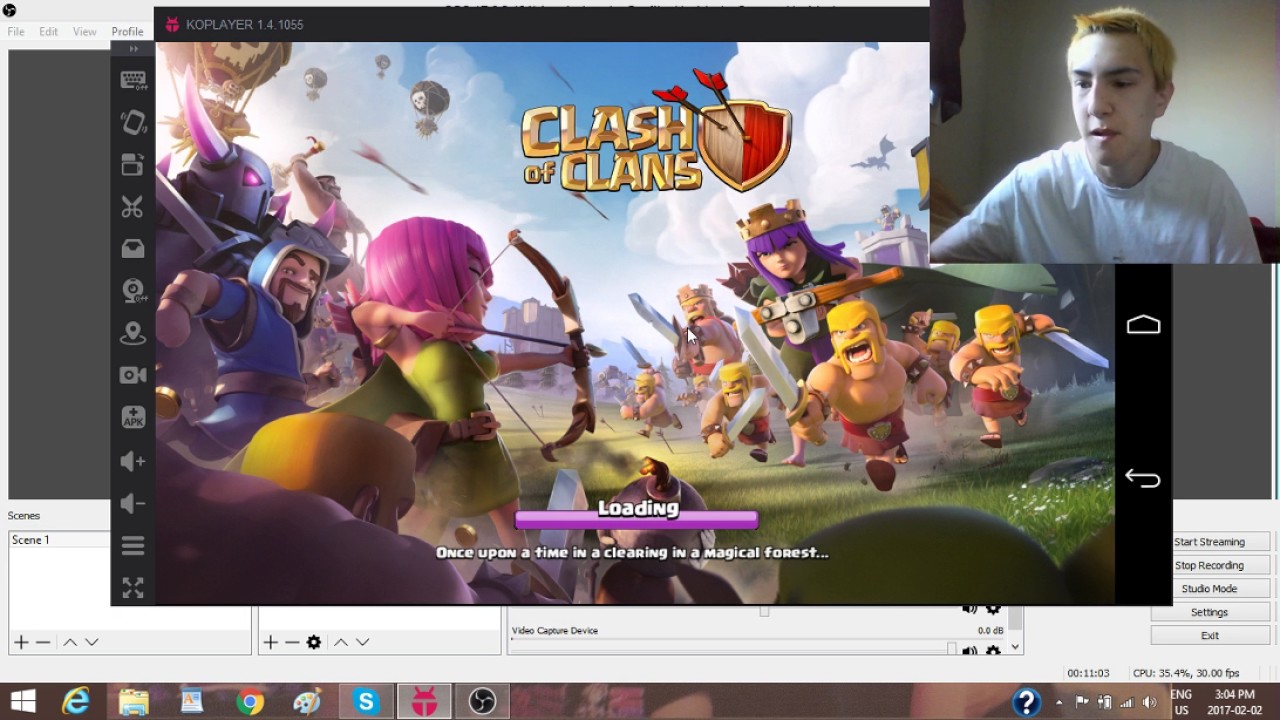Collapse the KOPLAYER sidebar with double-arrow
This screenshot has height=720, width=1280.
click(x=133, y=49)
